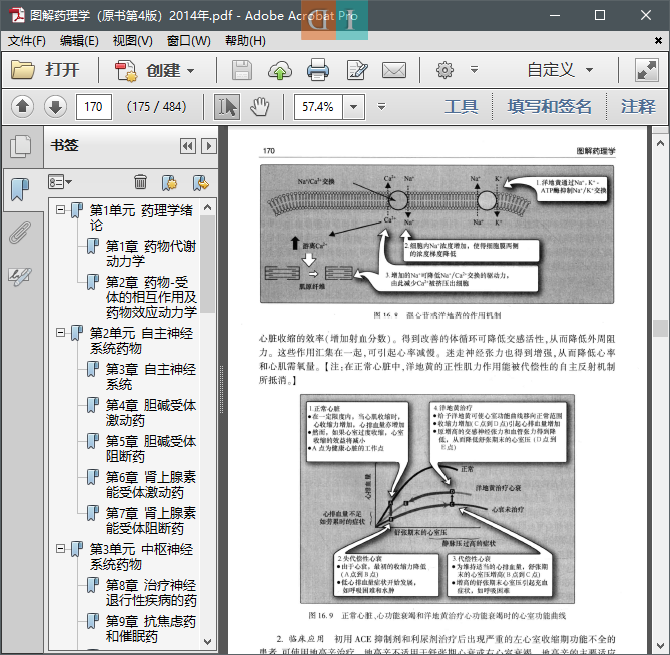Click the page number field showing 170
670x655 pixels.
[x=94, y=106]
